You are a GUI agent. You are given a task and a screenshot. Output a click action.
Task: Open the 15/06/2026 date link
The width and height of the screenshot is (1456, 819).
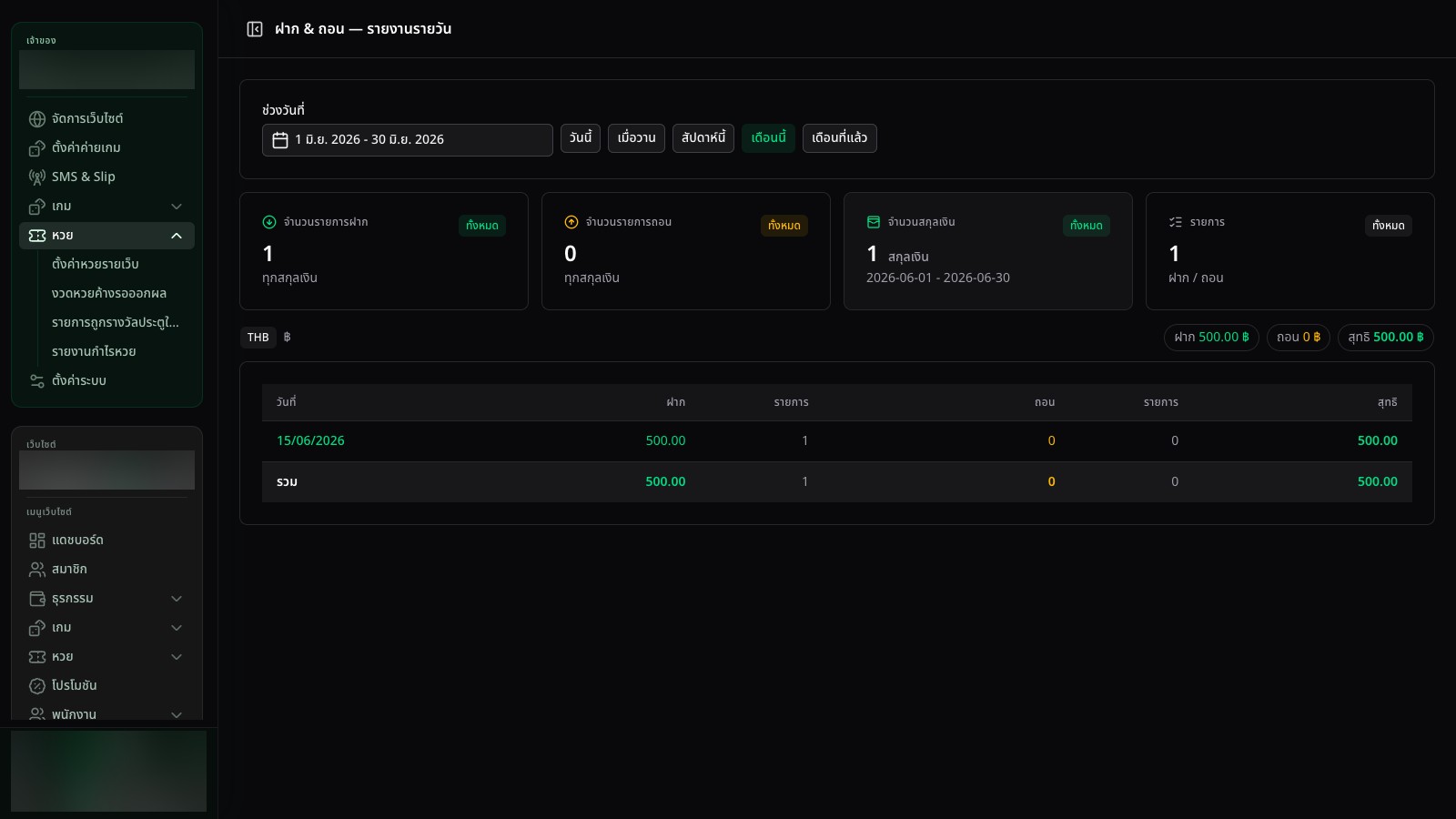[x=310, y=440]
